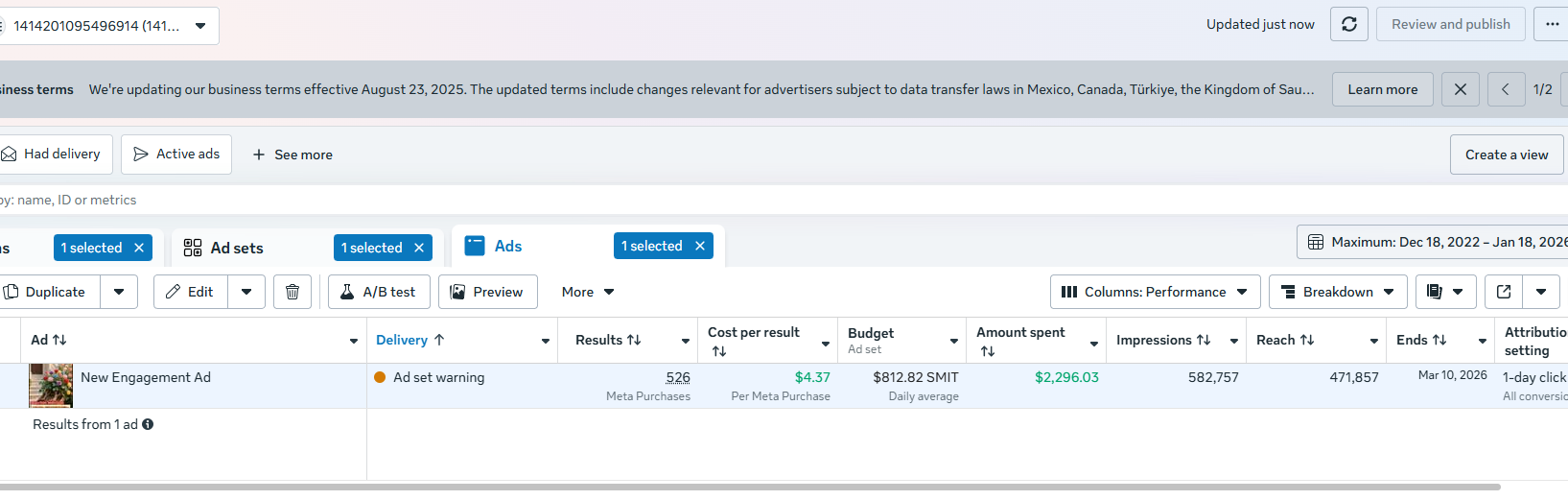This screenshot has height=500, width=1568.
Task: Select the Active ads view tab
Action: 176,155
